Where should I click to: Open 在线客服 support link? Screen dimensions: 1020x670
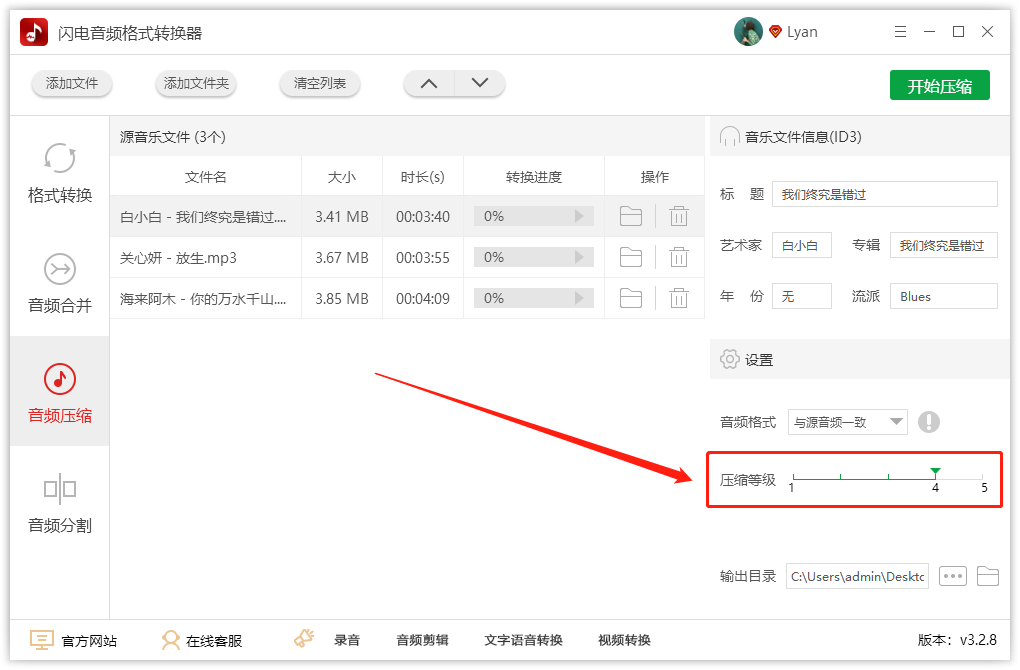click(x=214, y=641)
